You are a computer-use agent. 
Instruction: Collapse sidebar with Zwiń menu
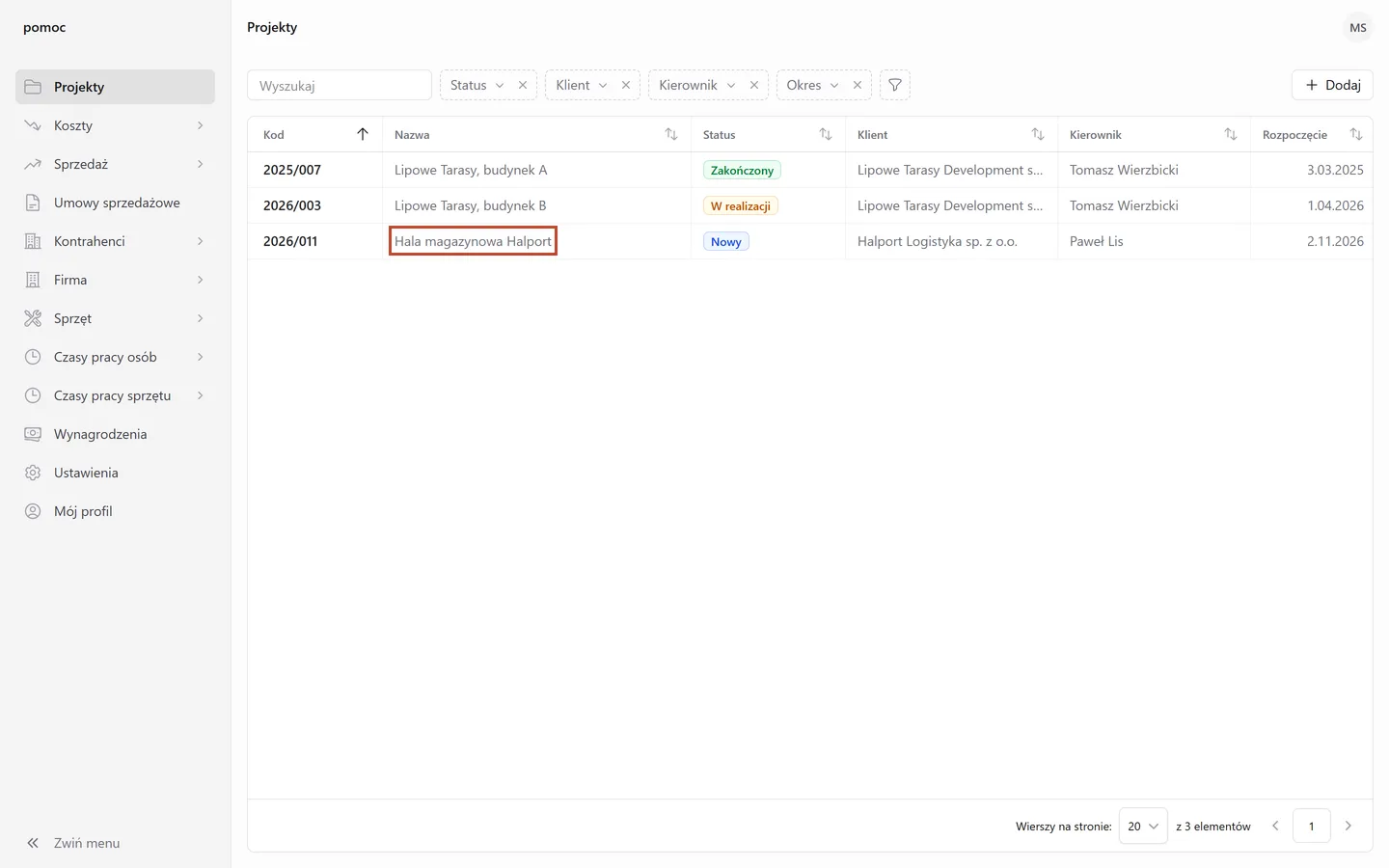(x=115, y=843)
